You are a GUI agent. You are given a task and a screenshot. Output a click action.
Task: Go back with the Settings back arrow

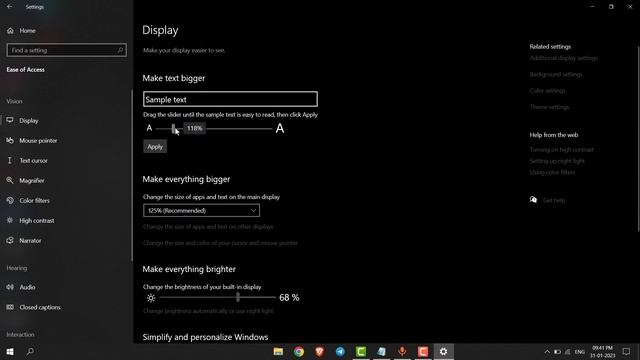(x=9, y=7)
